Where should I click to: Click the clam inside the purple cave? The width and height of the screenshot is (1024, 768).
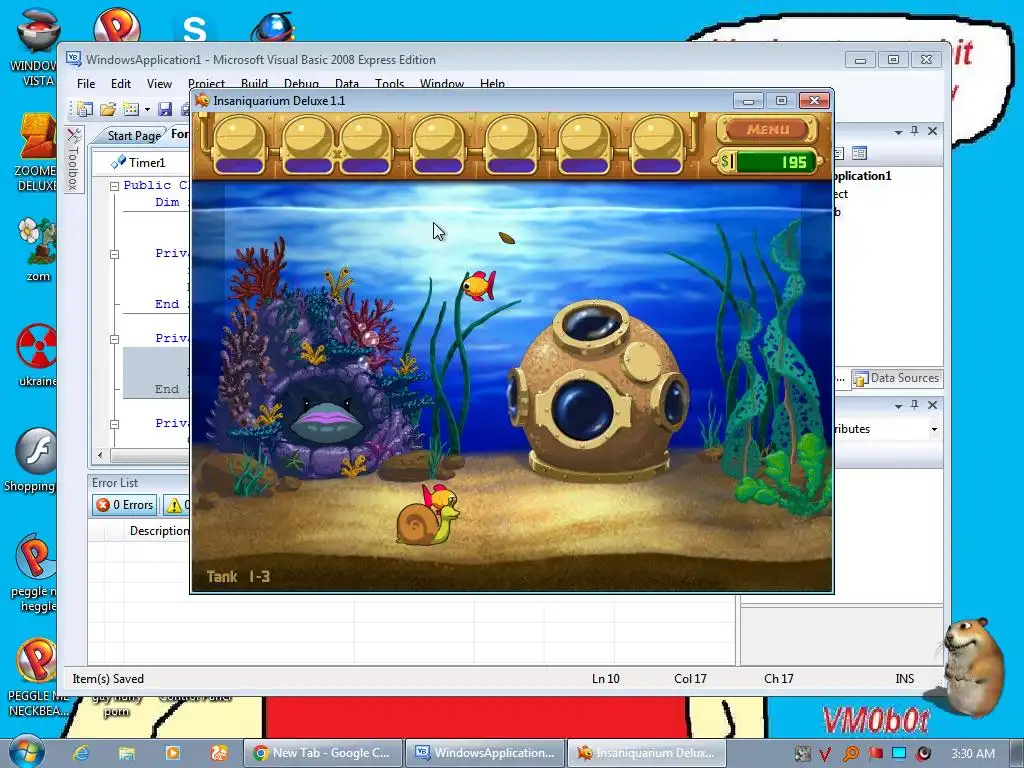pos(327,420)
